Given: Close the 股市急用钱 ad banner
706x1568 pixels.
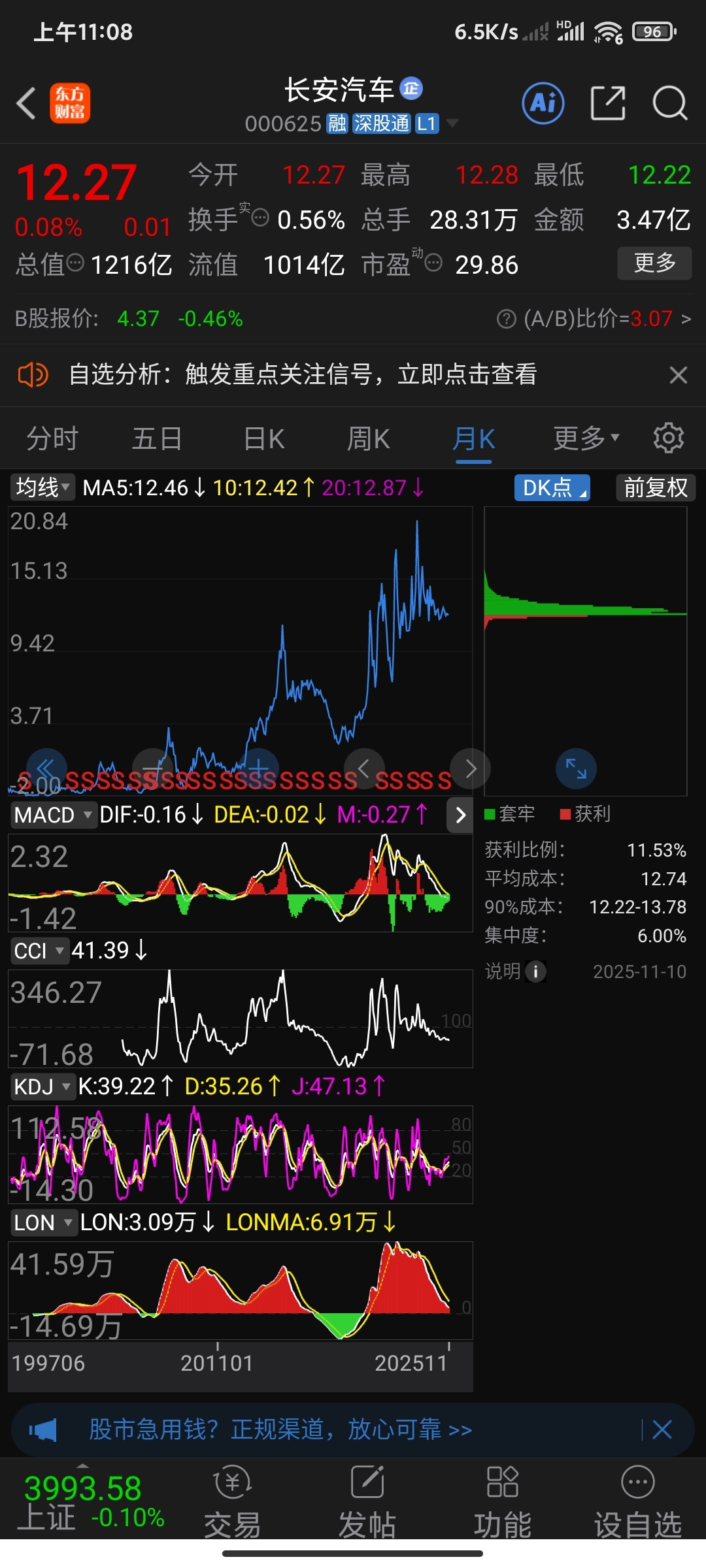Looking at the screenshot, I should [662, 1430].
